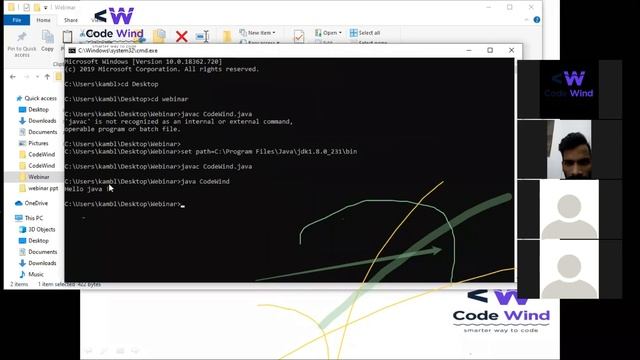Viewport: 640px width, 360px height.
Task: Maximize the cmd.exe console window
Action: (490, 50)
